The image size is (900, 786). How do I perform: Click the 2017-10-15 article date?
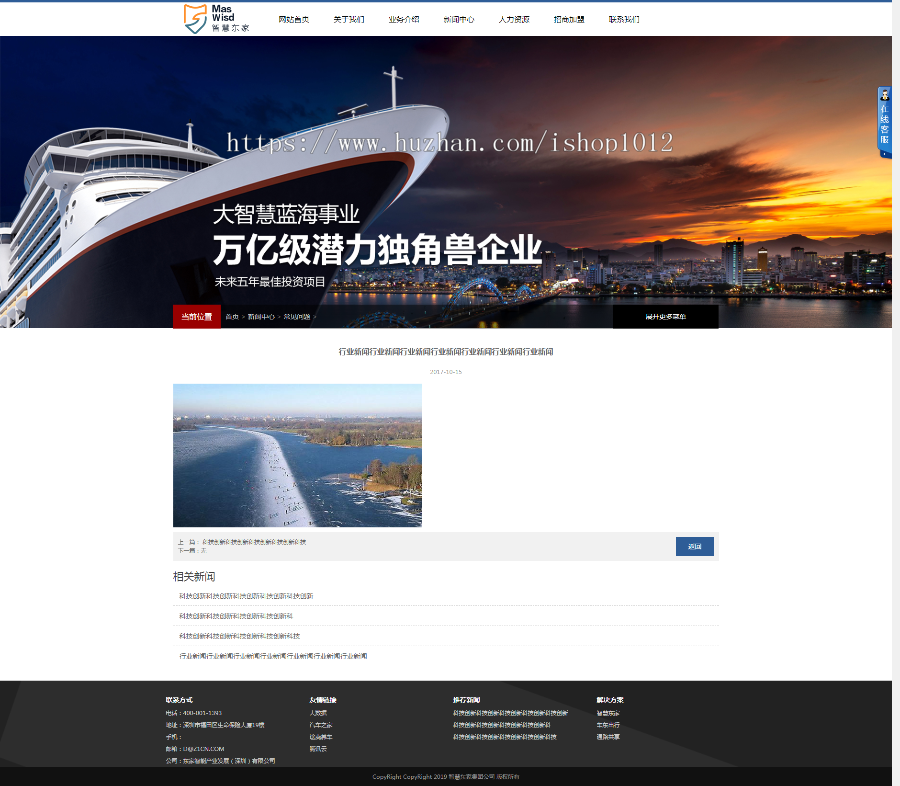pos(446,372)
